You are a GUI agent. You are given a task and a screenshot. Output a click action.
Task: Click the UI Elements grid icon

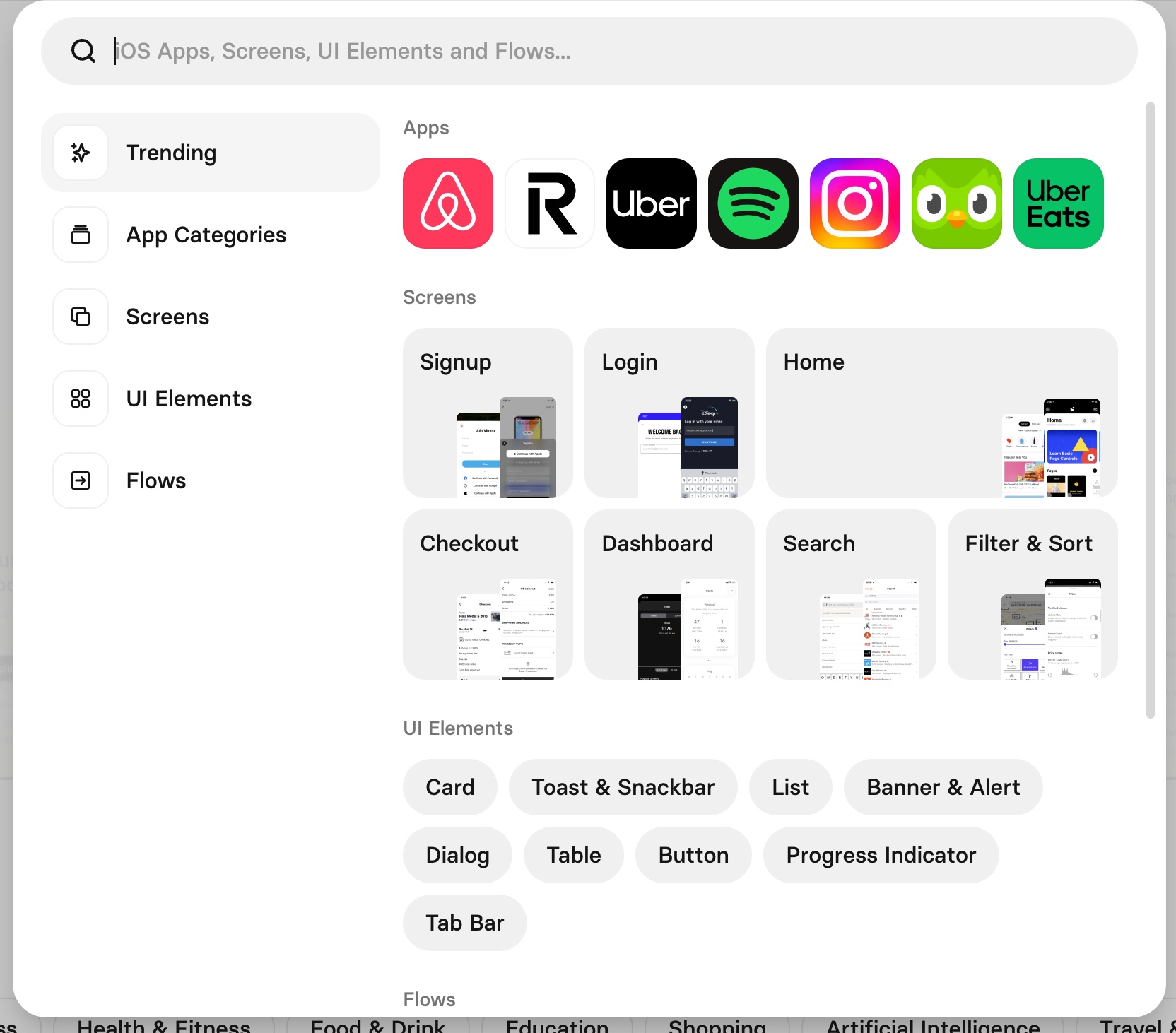pos(81,399)
